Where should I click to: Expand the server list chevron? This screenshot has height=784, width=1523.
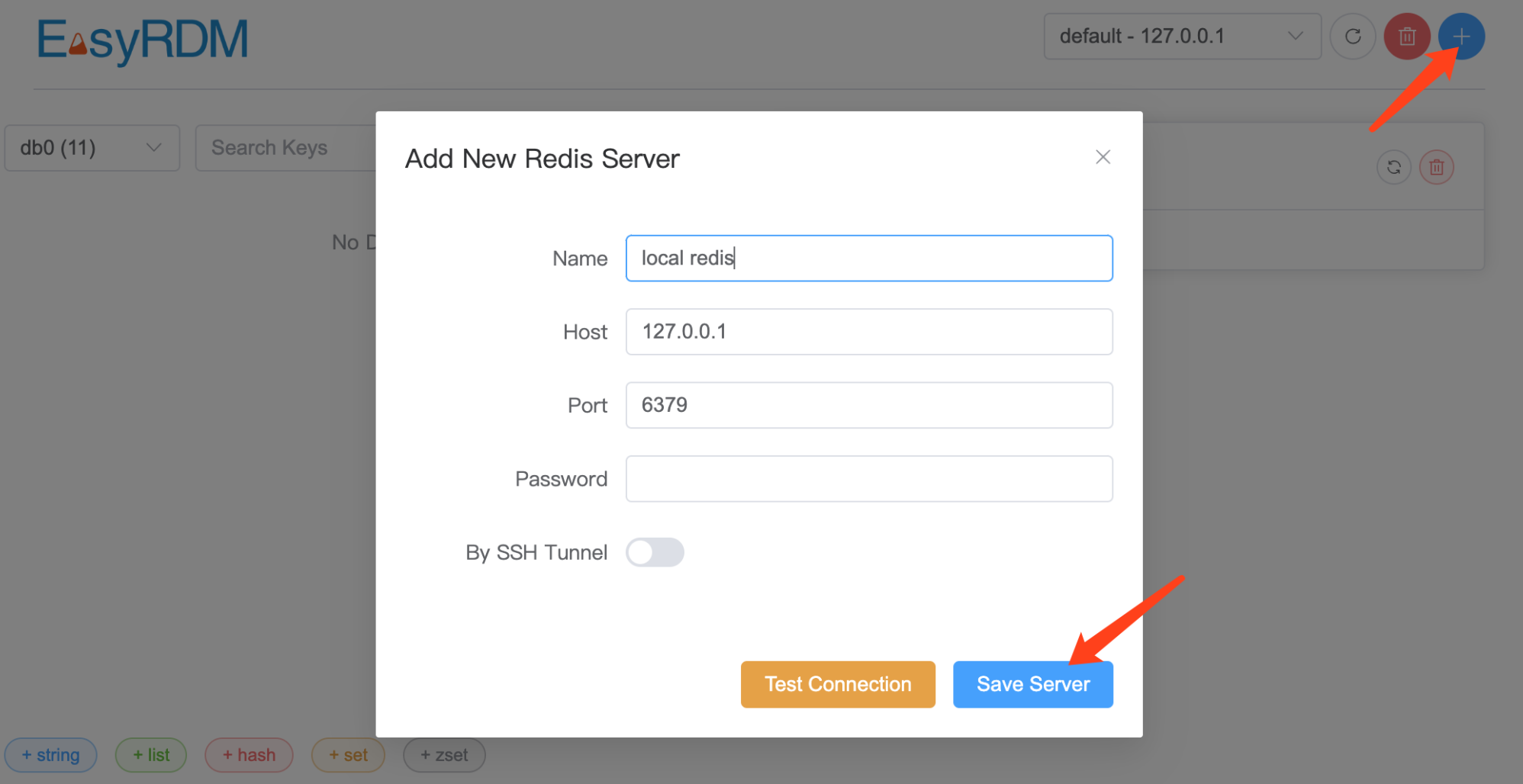(1294, 36)
